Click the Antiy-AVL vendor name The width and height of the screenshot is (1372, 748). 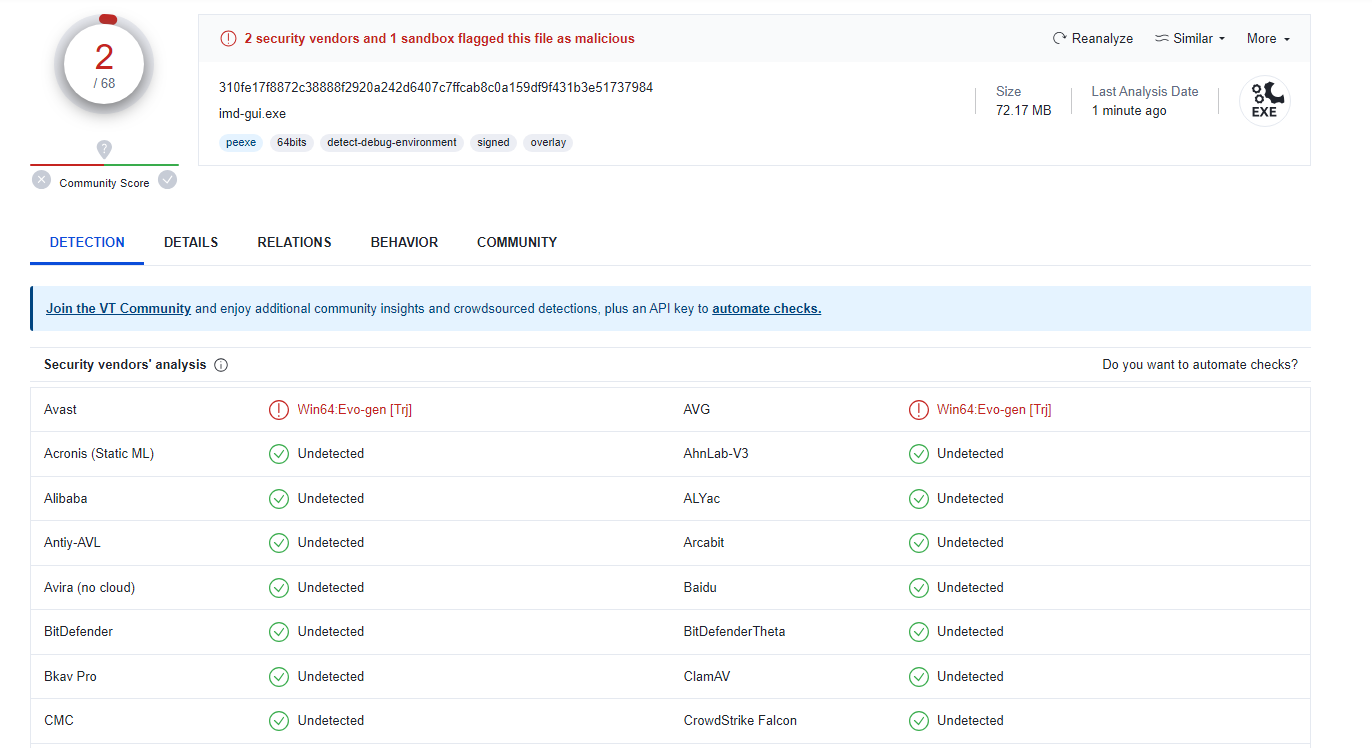point(72,543)
